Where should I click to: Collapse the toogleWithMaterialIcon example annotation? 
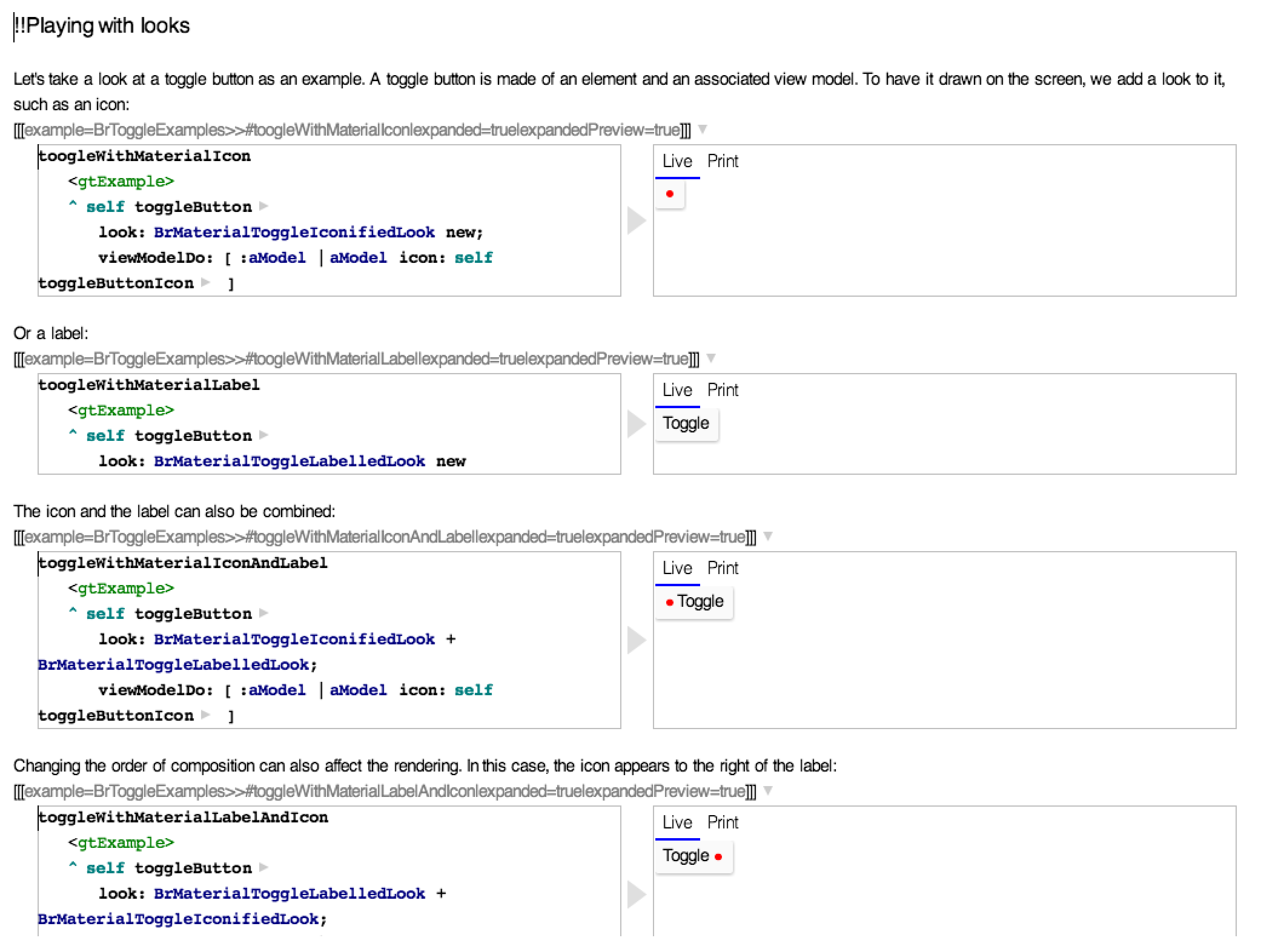click(x=703, y=129)
